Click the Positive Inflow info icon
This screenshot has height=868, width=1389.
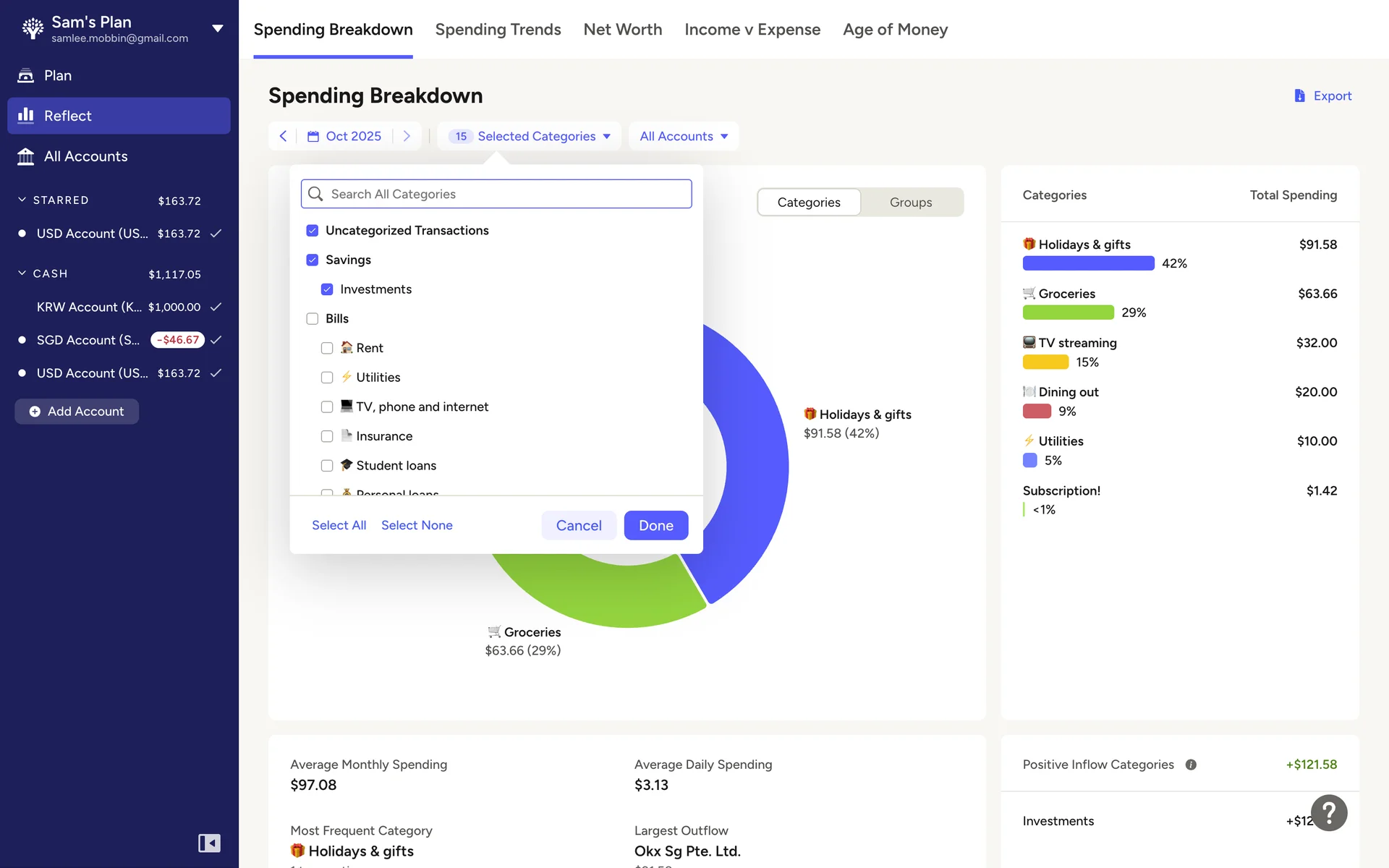[1191, 765]
